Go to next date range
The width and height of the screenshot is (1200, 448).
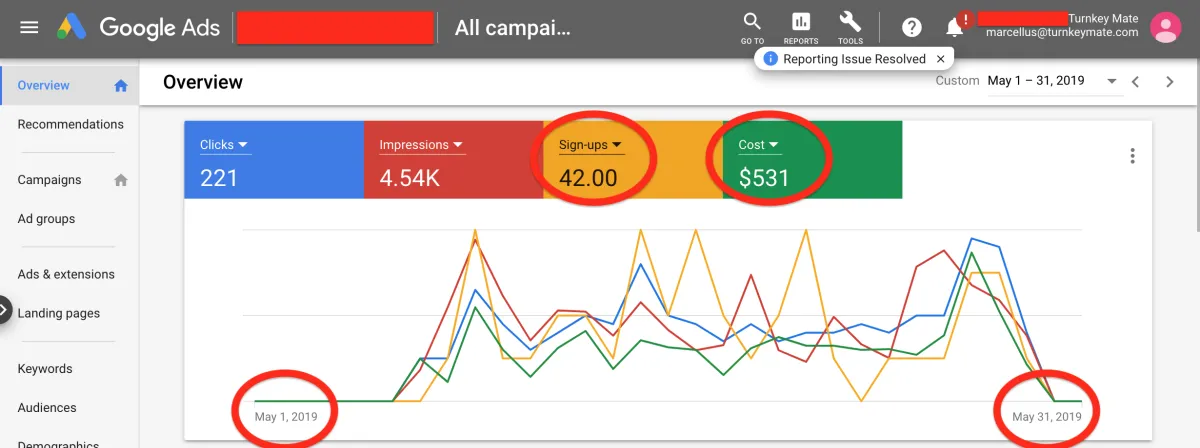(1170, 82)
